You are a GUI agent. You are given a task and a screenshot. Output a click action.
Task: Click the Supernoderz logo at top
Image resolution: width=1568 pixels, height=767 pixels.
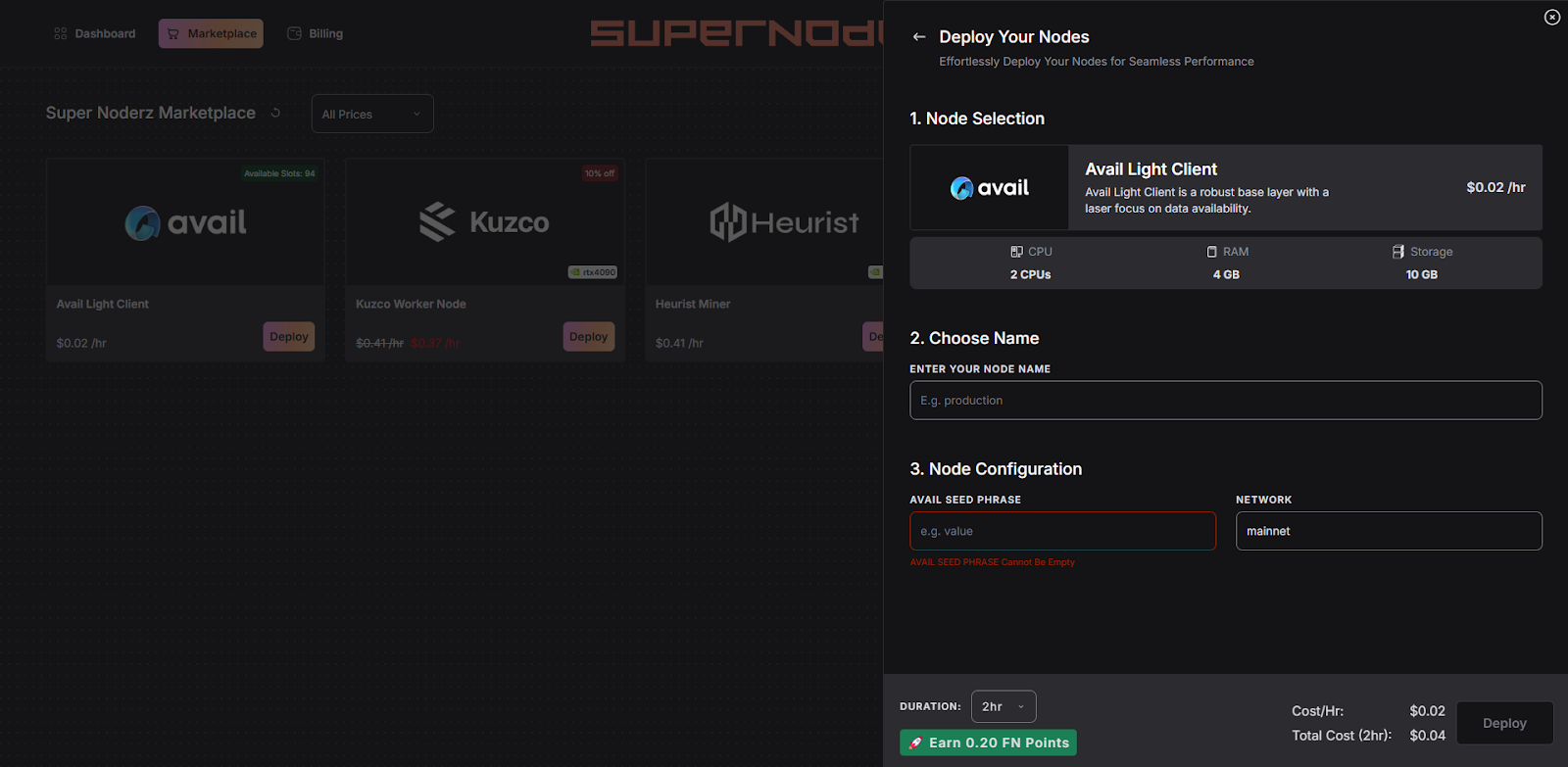(x=737, y=33)
